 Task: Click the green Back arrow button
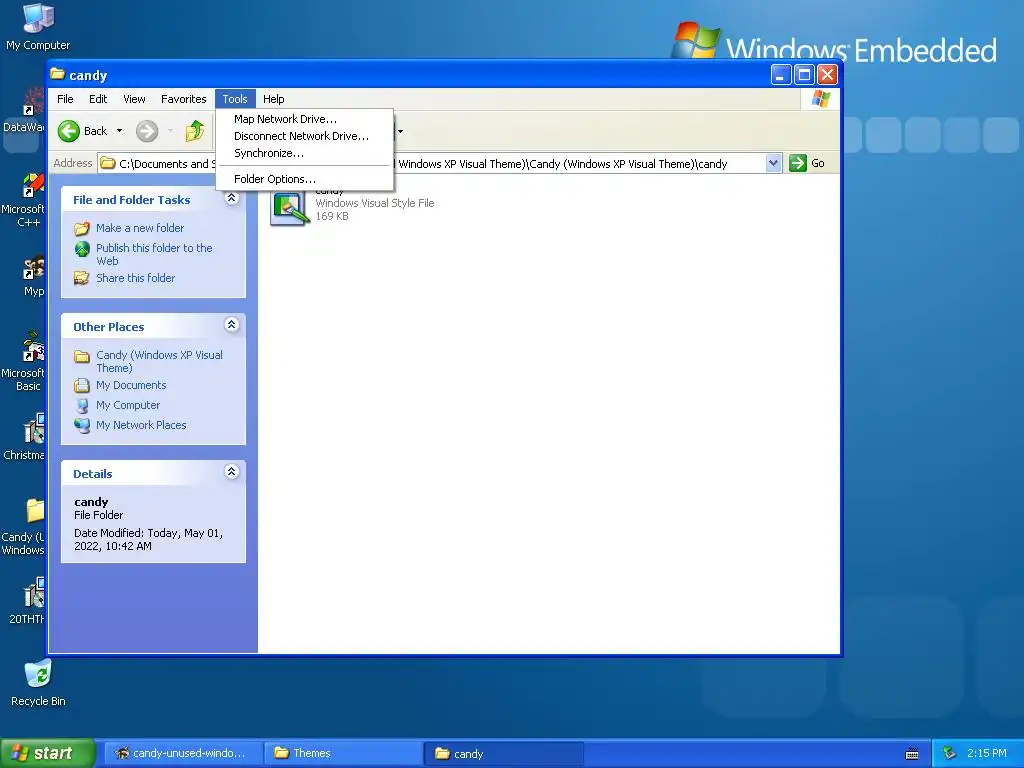[x=69, y=131]
